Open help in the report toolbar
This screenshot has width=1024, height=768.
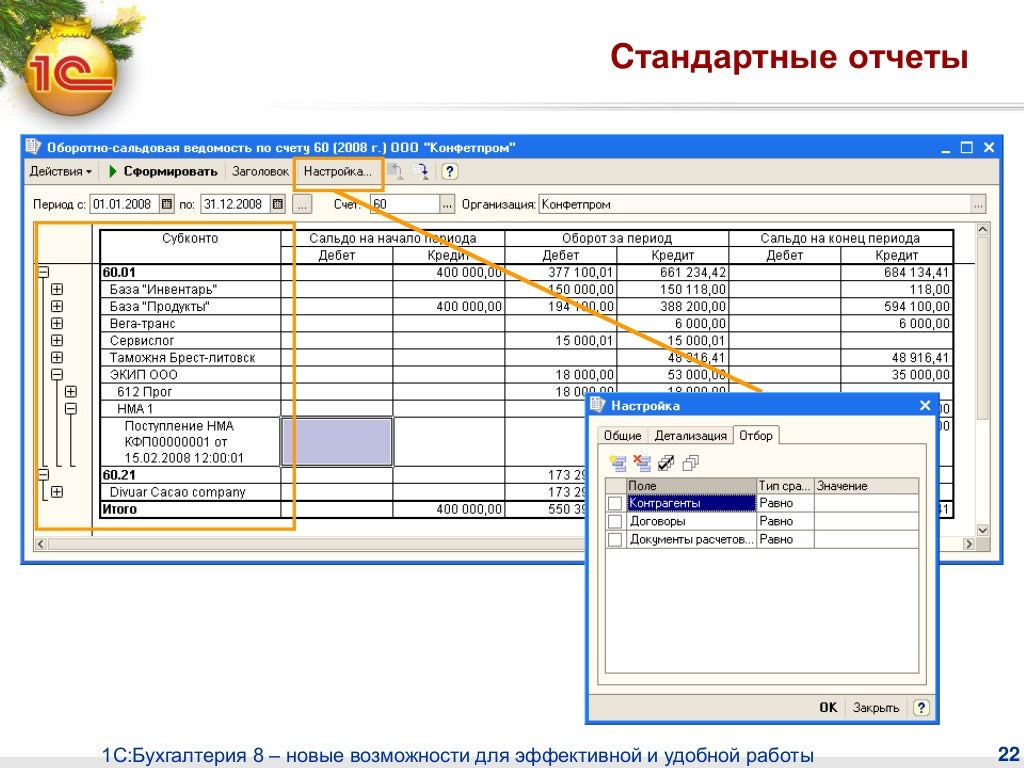pos(449,172)
